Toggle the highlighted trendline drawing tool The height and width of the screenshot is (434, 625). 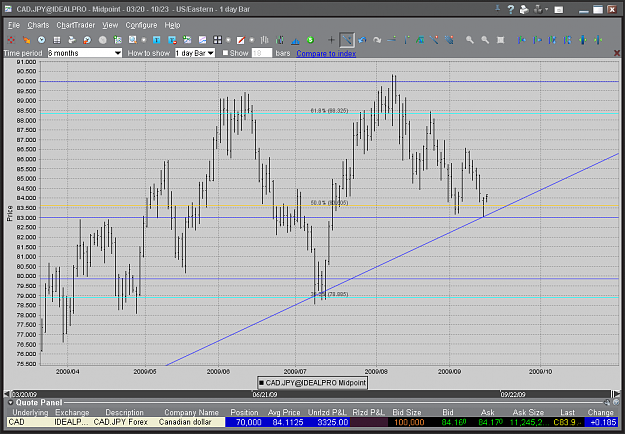pos(347,40)
